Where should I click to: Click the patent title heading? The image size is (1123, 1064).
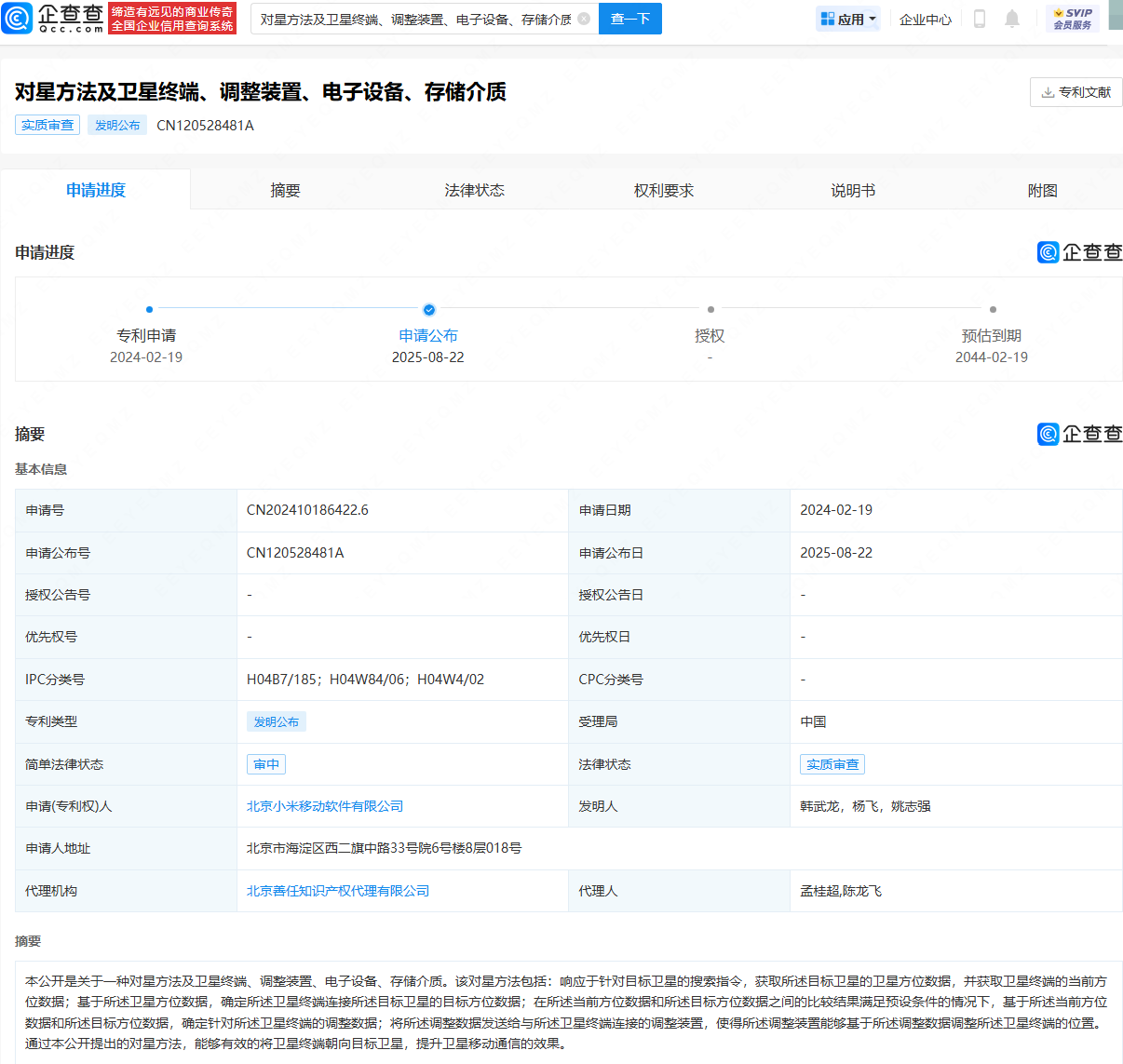point(261,92)
